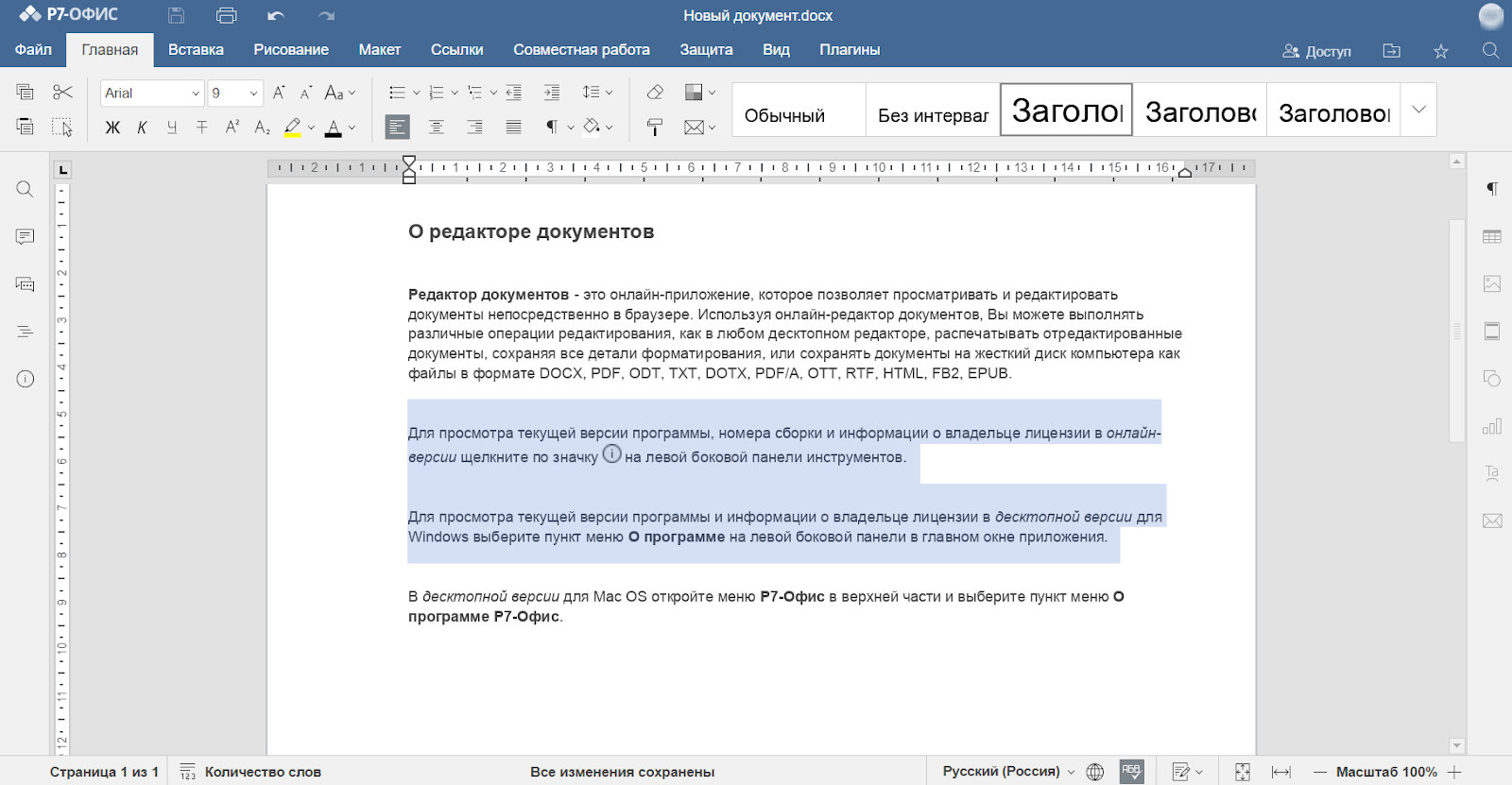Apply subscript formatting
The image size is (1512, 785).
pyautogui.click(x=263, y=127)
